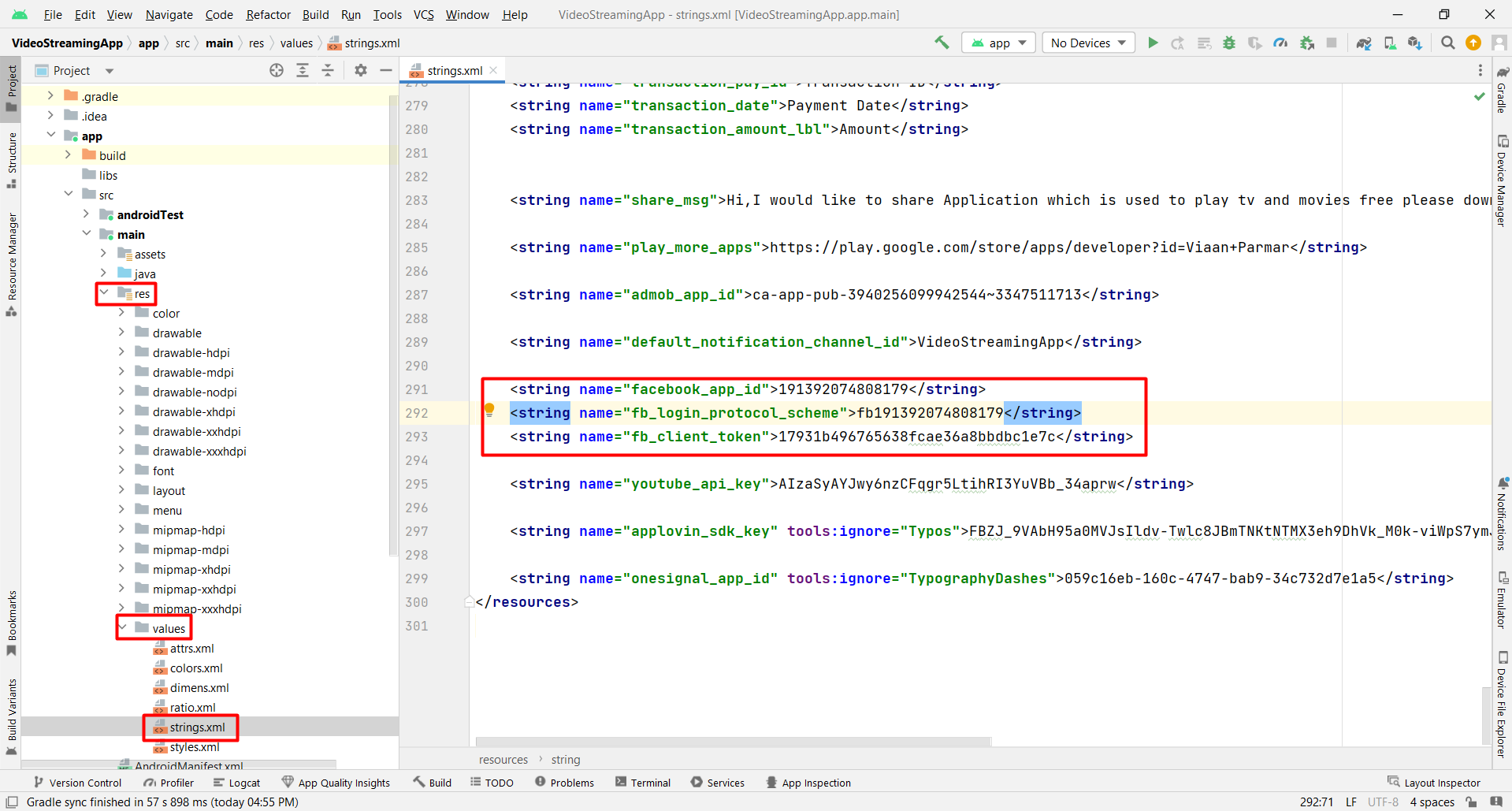Screen dimensions: 1512x811
Task: Toggle the Emulator side panel
Action: coord(1502,599)
